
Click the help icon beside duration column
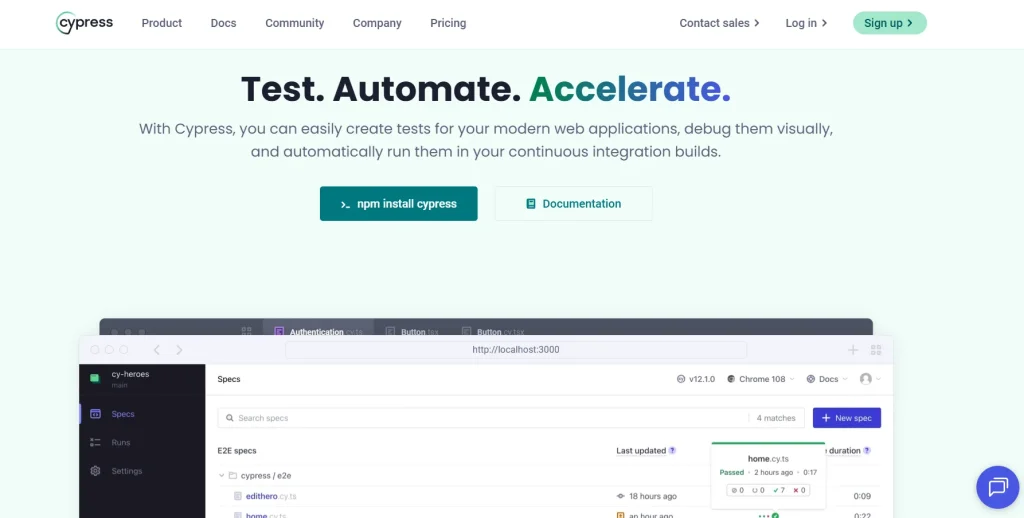point(867,451)
